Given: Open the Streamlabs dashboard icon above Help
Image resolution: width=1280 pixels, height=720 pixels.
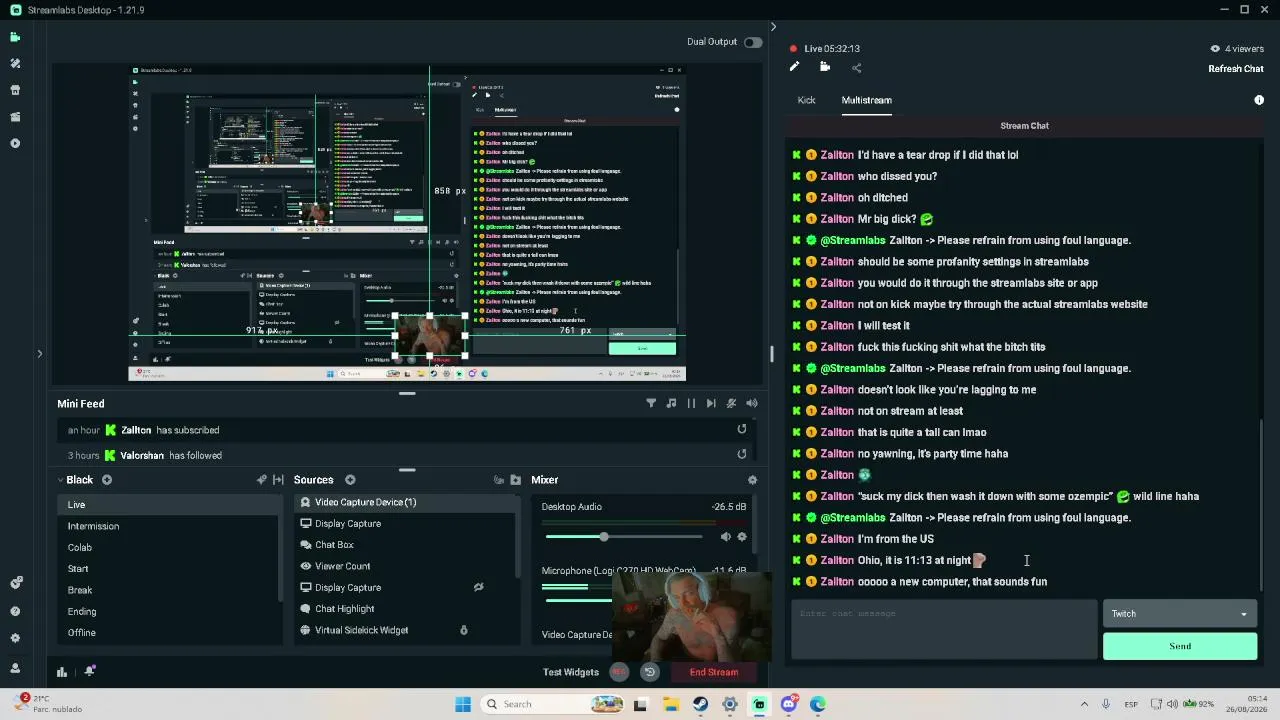Looking at the screenshot, I should (x=15, y=582).
